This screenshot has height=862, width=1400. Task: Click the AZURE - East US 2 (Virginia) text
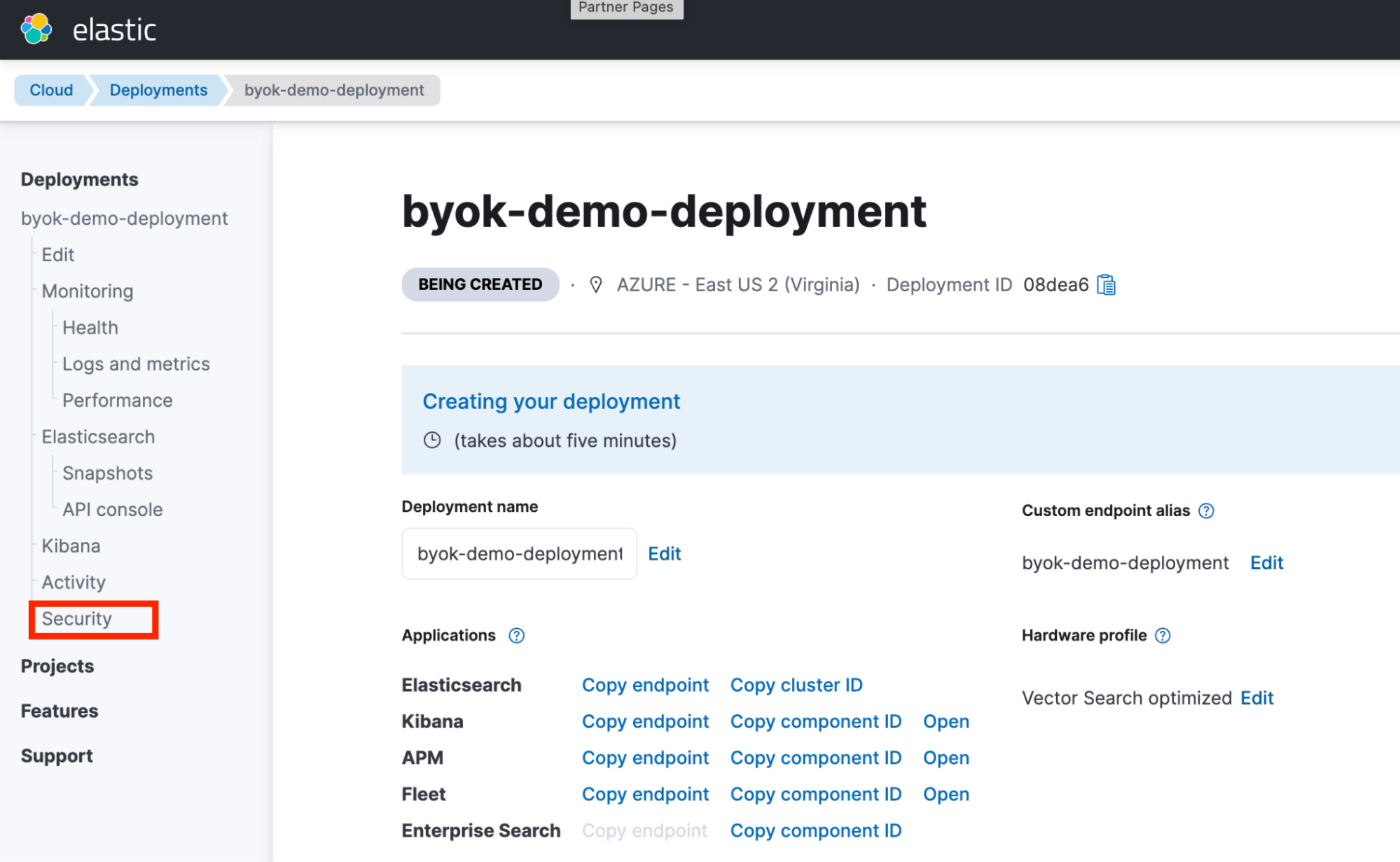(738, 285)
